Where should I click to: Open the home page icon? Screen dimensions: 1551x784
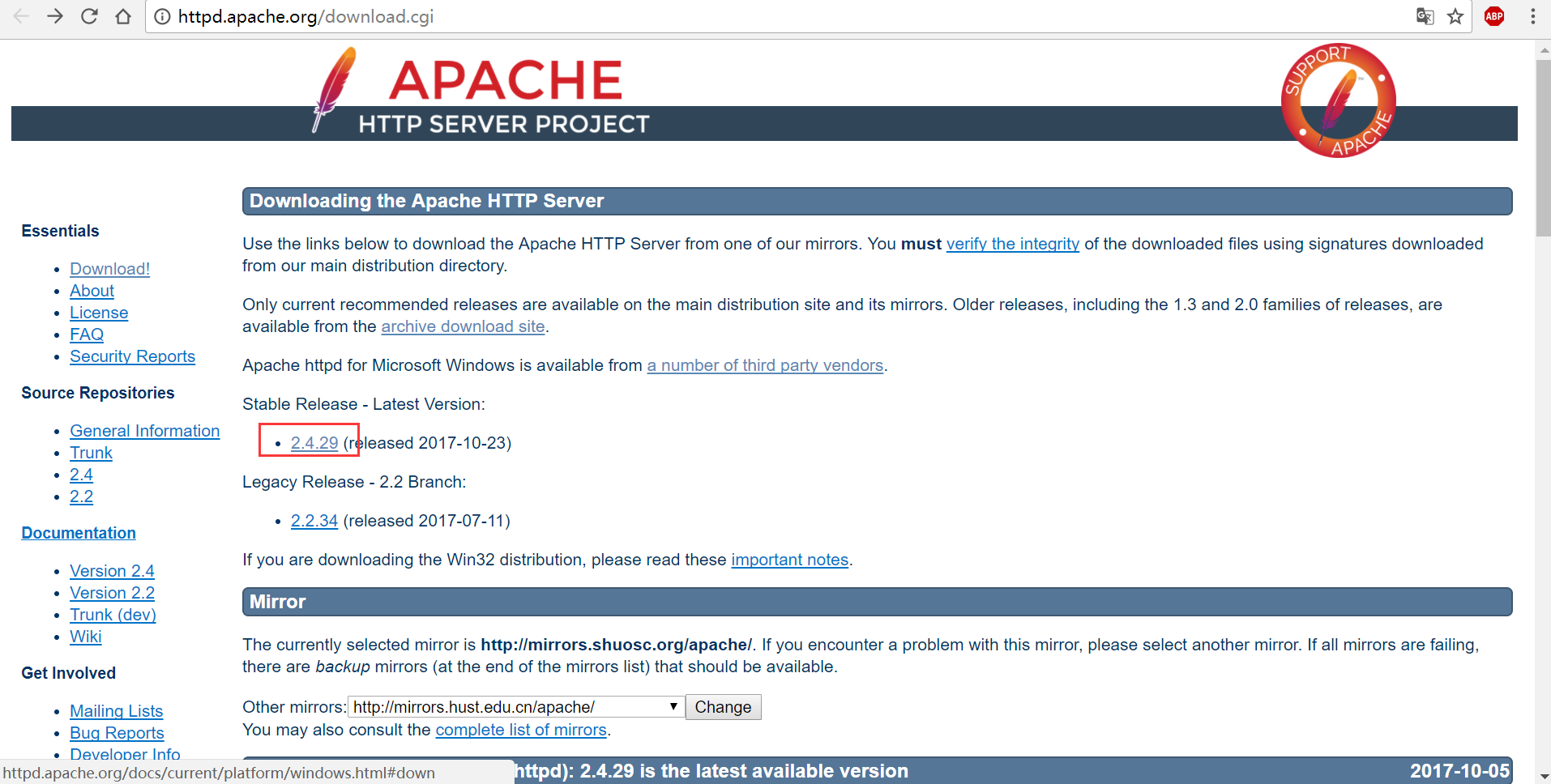pyautogui.click(x=123, y=16)
